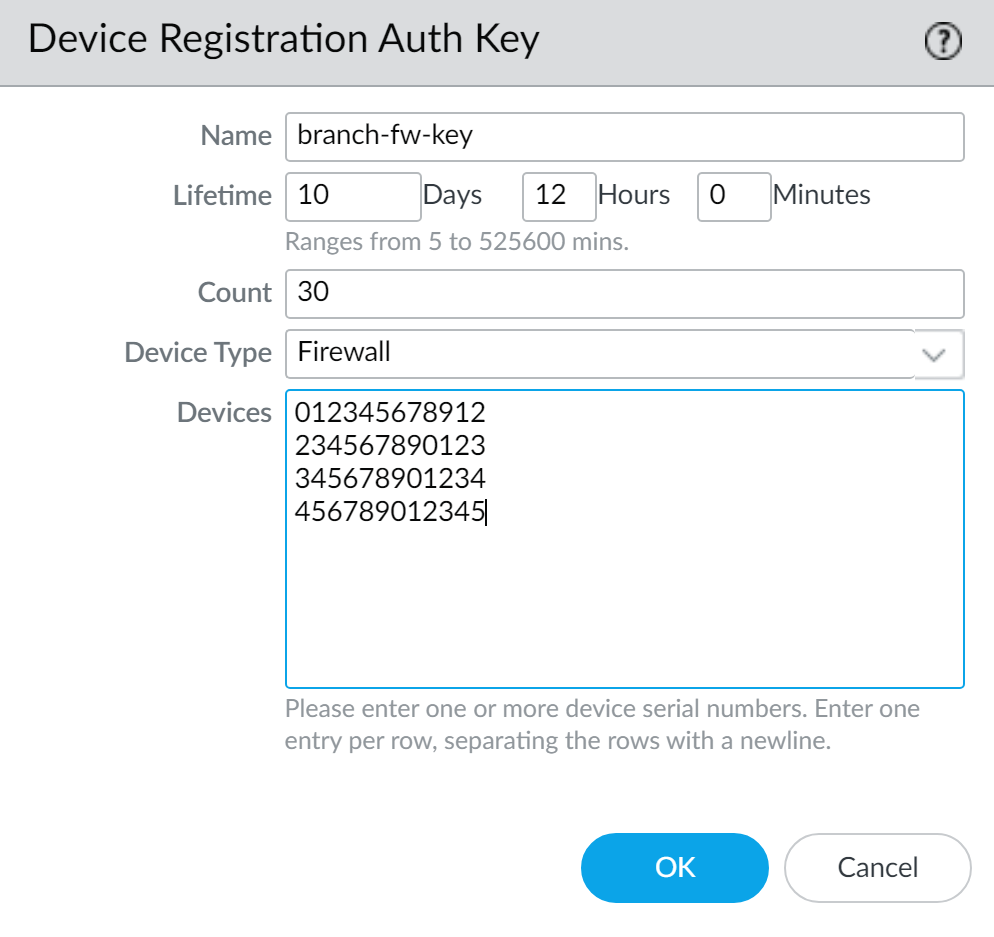Select the Lifetime Hours input box
994x937 pixels.
(x=559, y=196)
